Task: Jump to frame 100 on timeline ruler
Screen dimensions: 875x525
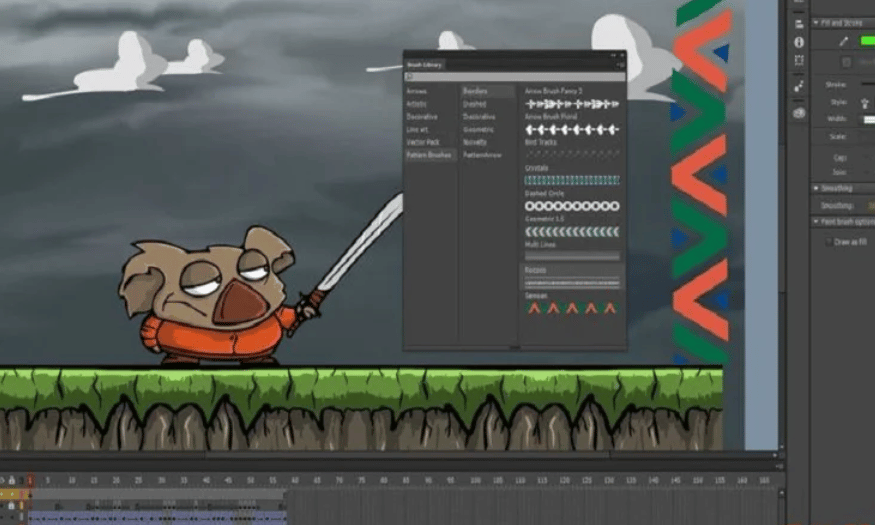Action: 475,480
